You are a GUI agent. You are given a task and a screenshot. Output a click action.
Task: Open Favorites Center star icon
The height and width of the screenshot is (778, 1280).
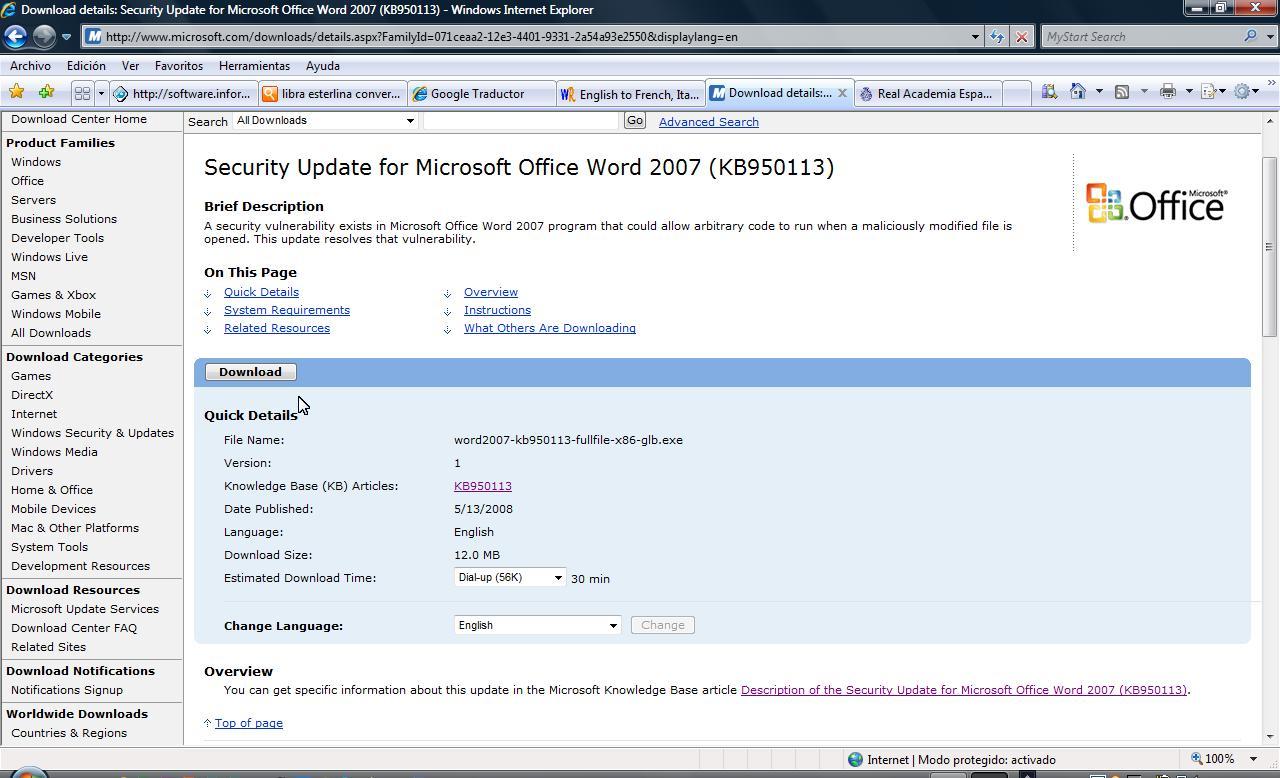click(16, 92)
